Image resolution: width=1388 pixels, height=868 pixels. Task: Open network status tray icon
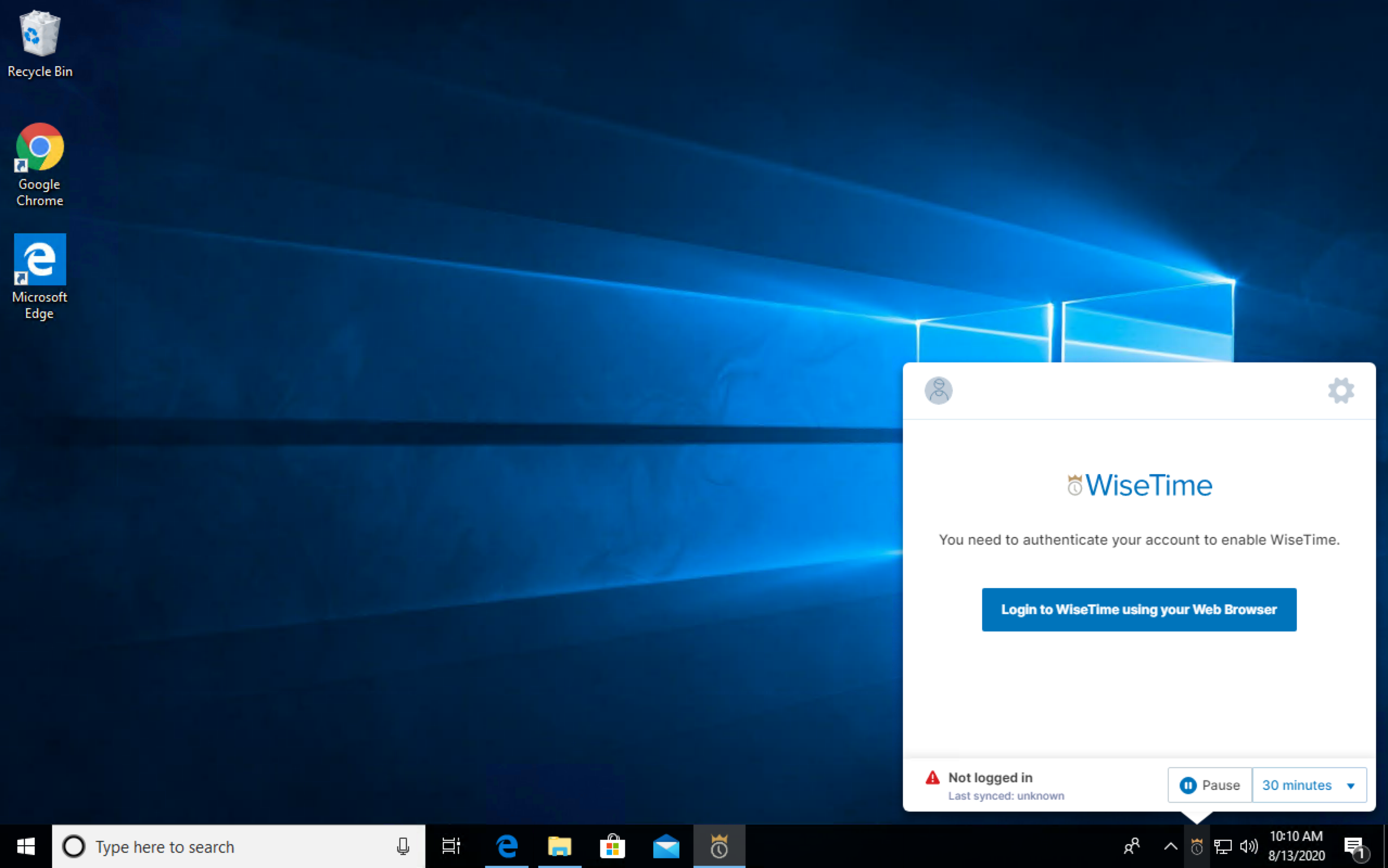(1223, 846)
